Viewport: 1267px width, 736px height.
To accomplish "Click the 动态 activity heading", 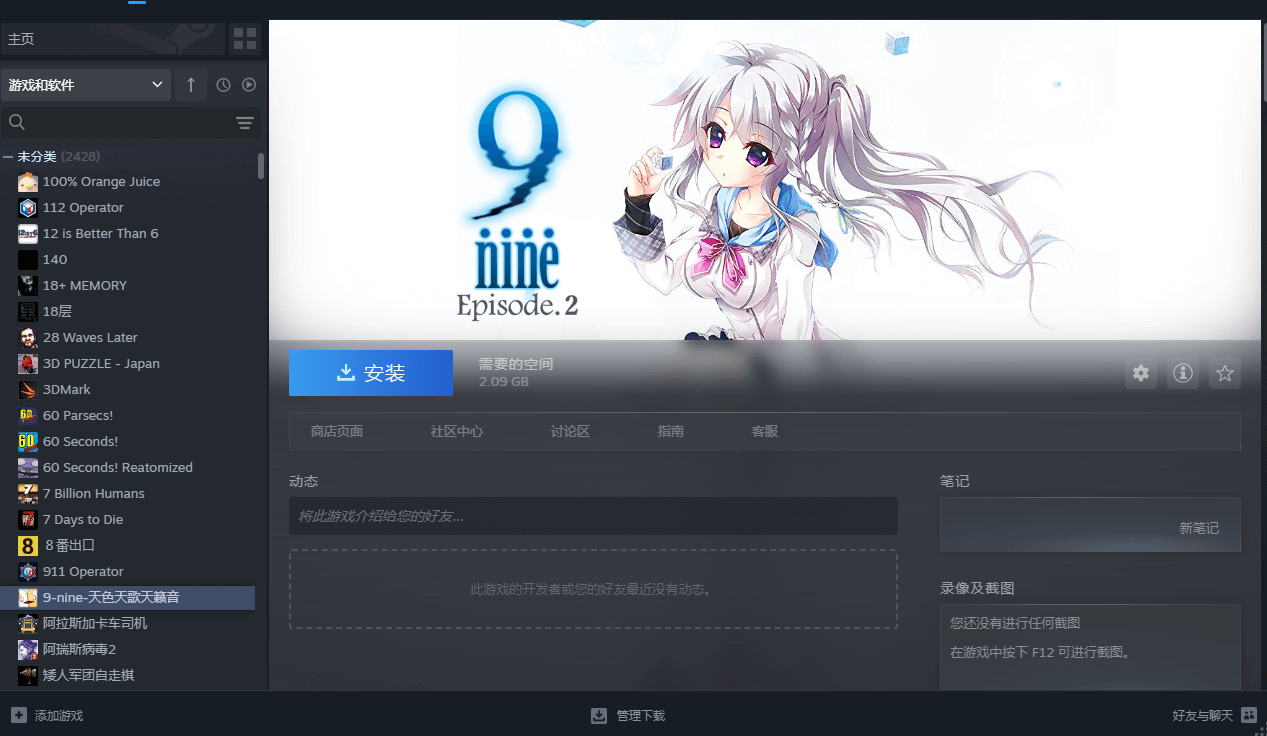I will pyautogui.click(x=303, y=482).
